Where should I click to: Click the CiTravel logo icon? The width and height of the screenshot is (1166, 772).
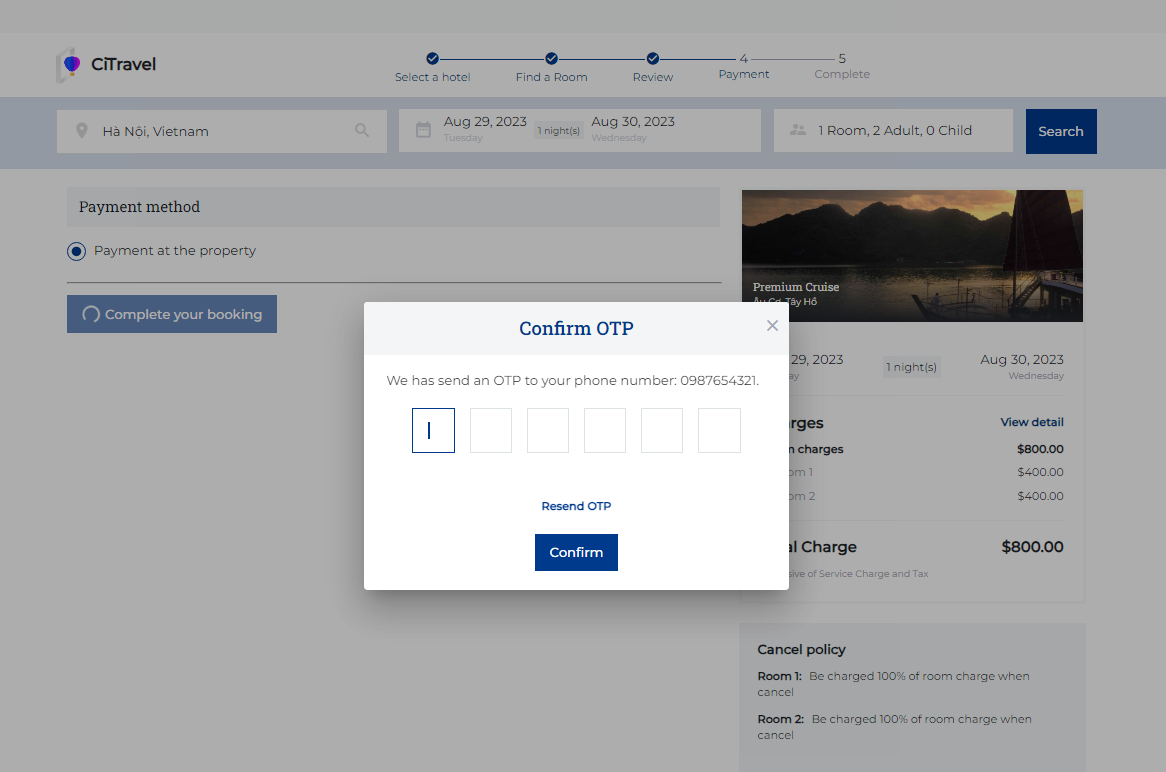70,65
